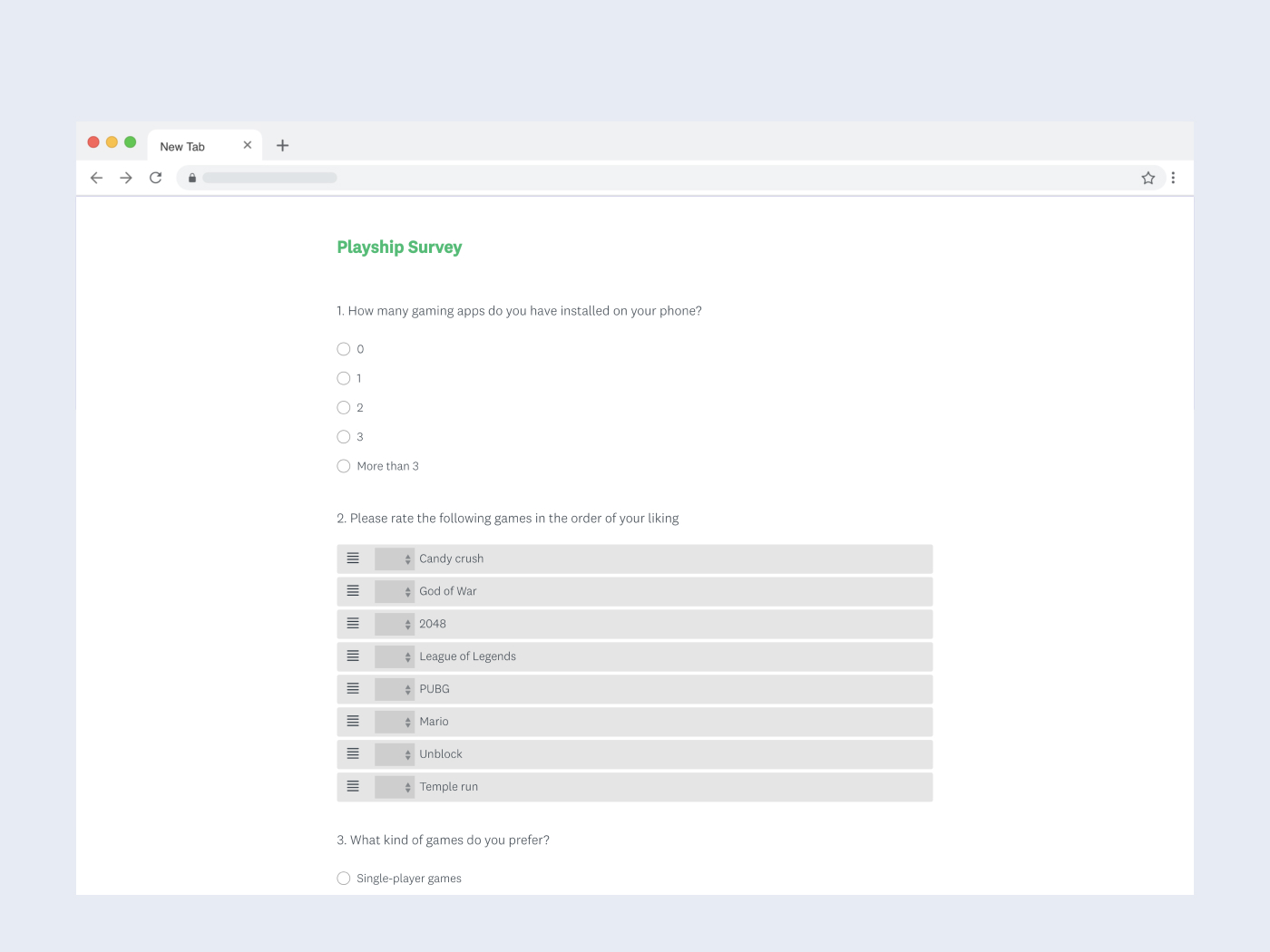Image resolution: width=1270 pixels, height=952 pixels.
Task: Click the Temple run label
Action: (x=449, y=787)
